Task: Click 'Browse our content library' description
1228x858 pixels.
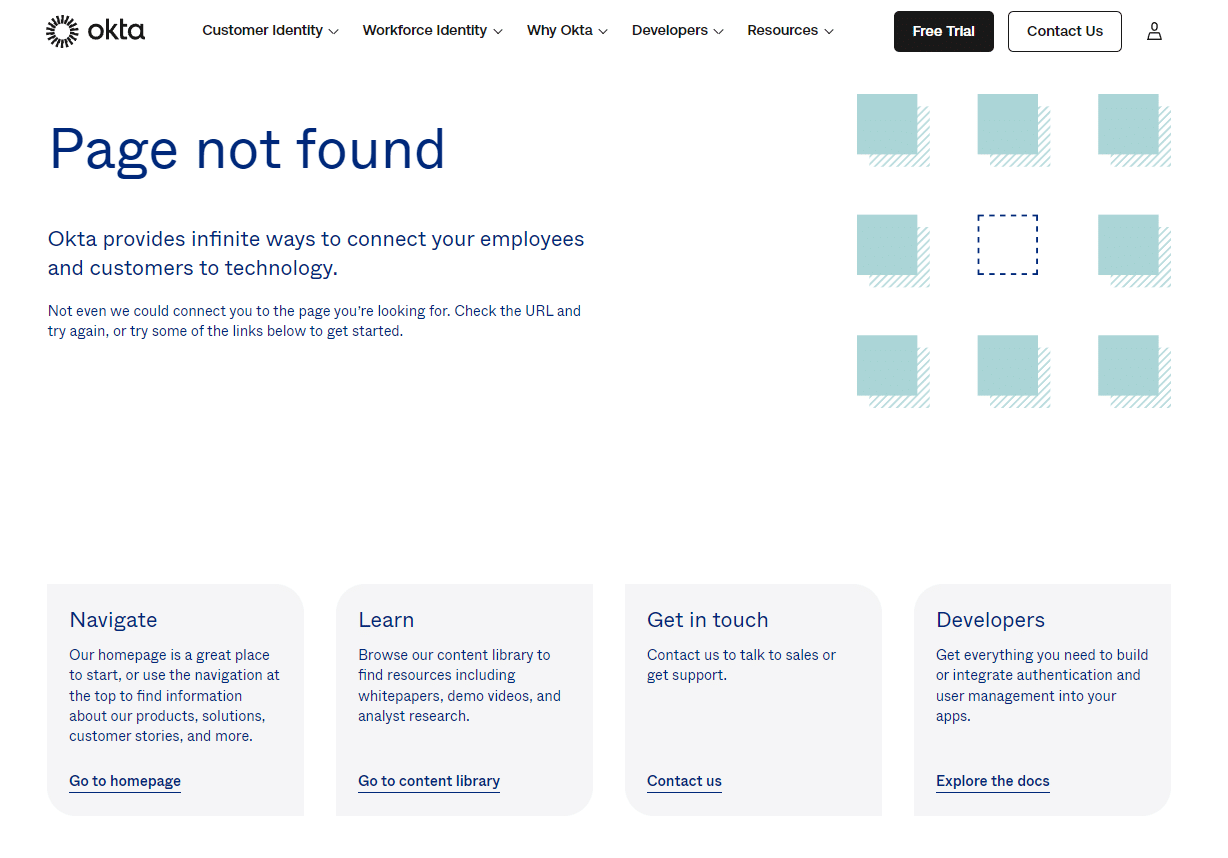Action: [459, 686]
